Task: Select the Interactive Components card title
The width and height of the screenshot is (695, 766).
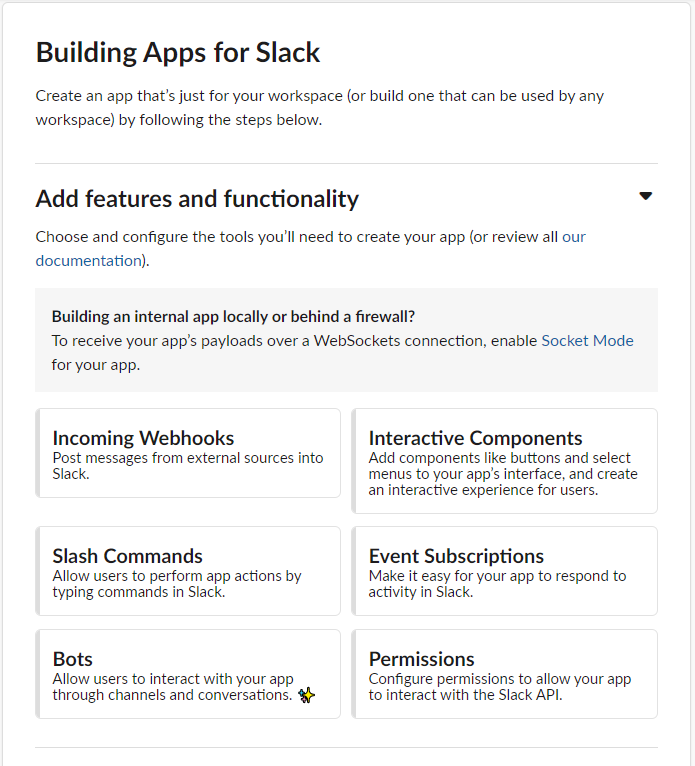Action: (x=475, y=438)
